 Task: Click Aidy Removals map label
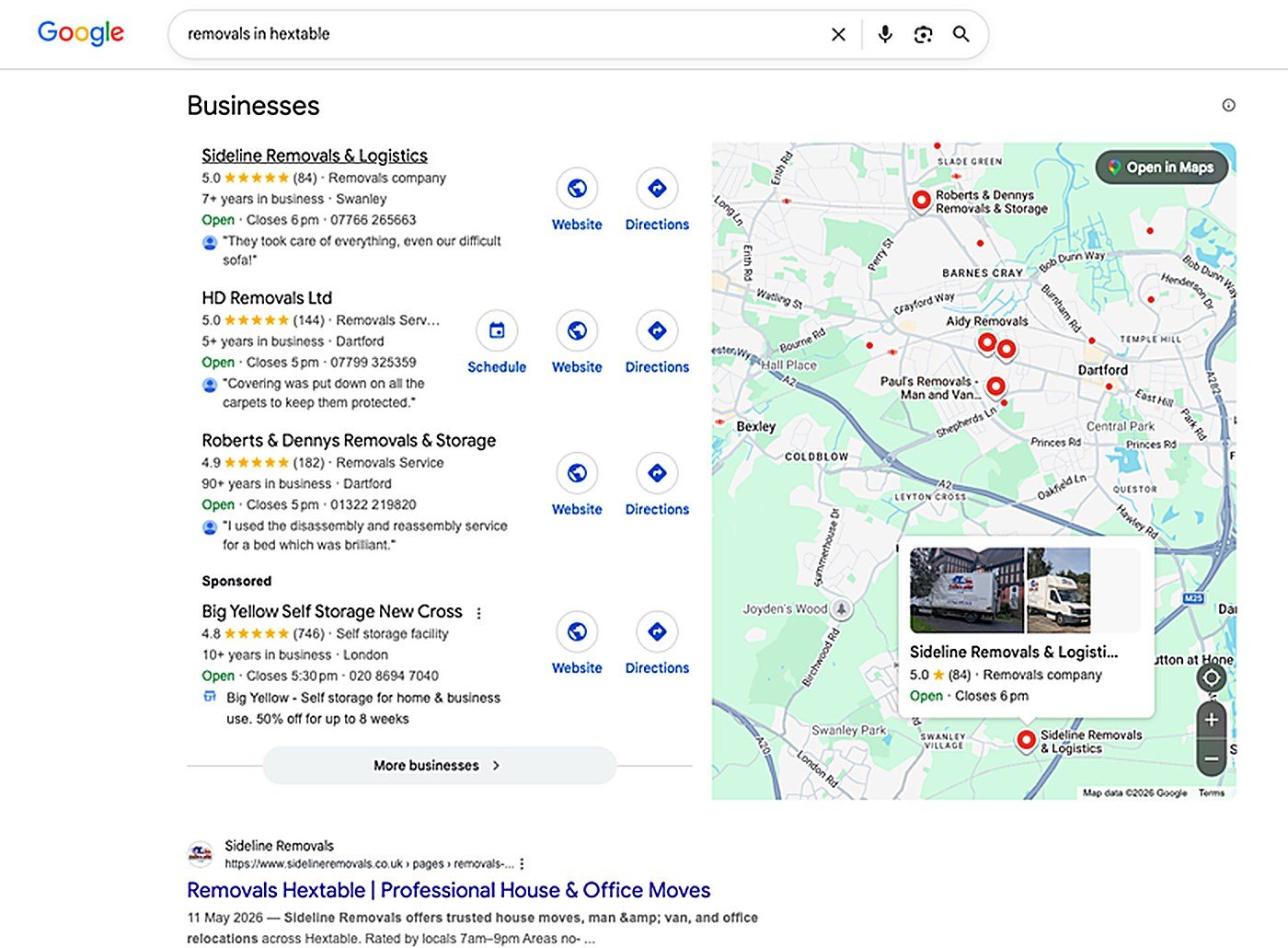tap(987, 321)
